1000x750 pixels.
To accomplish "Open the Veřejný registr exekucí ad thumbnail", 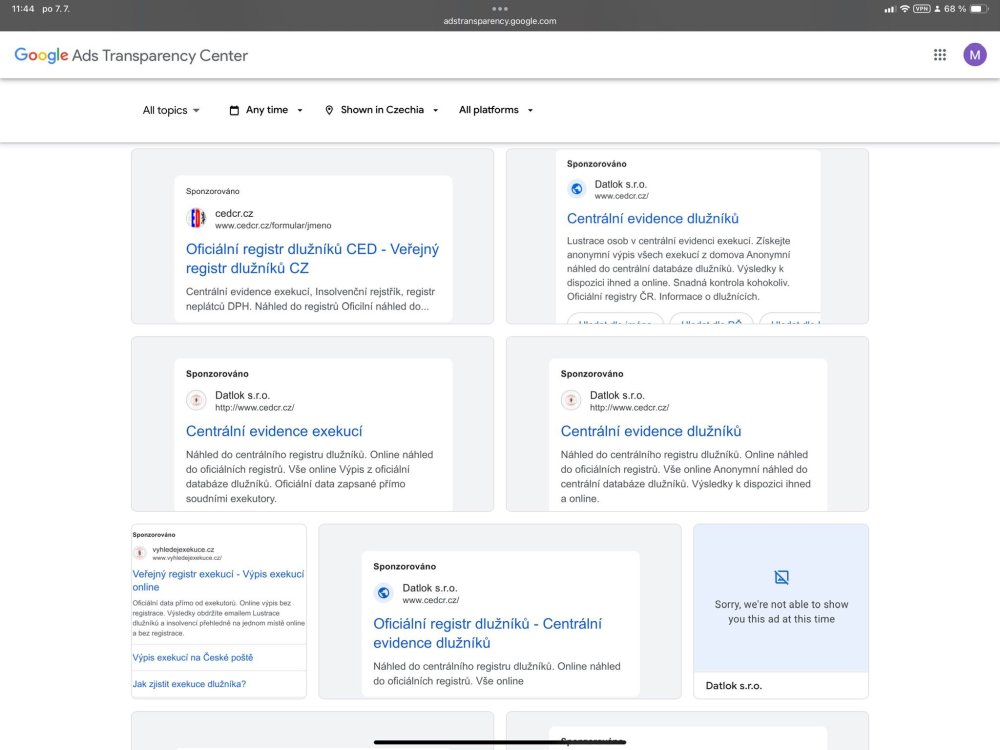I will (218, 581).
